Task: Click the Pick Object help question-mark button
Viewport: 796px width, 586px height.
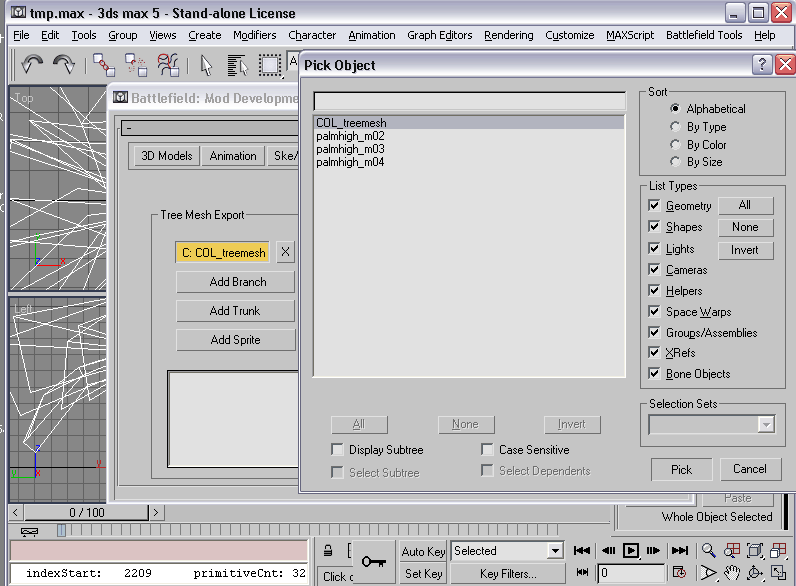Action: (761, 65)
